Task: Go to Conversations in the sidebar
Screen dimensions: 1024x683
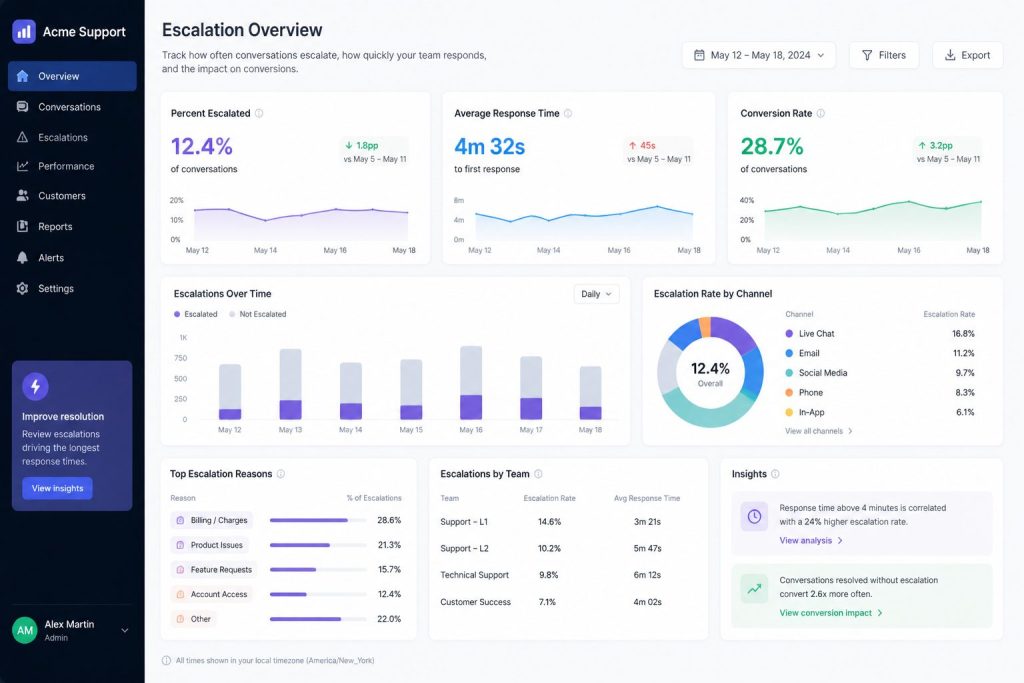Action: point(72,107)
